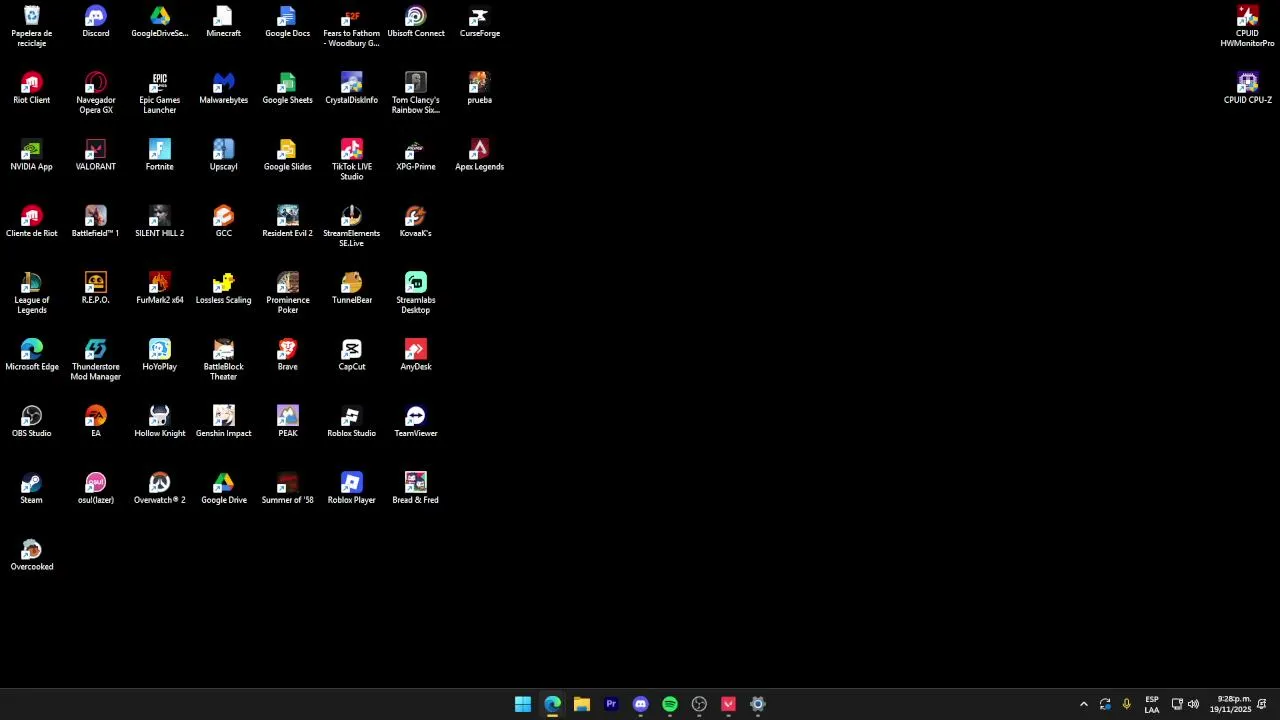
Task: Select the CapCut shortcut
Action: [352, 356]
